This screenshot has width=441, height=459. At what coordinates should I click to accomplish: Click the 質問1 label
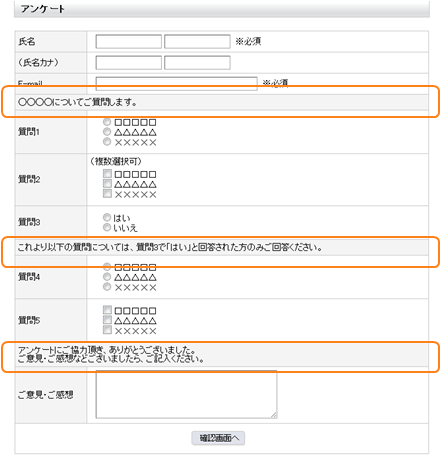coord(29,132)
